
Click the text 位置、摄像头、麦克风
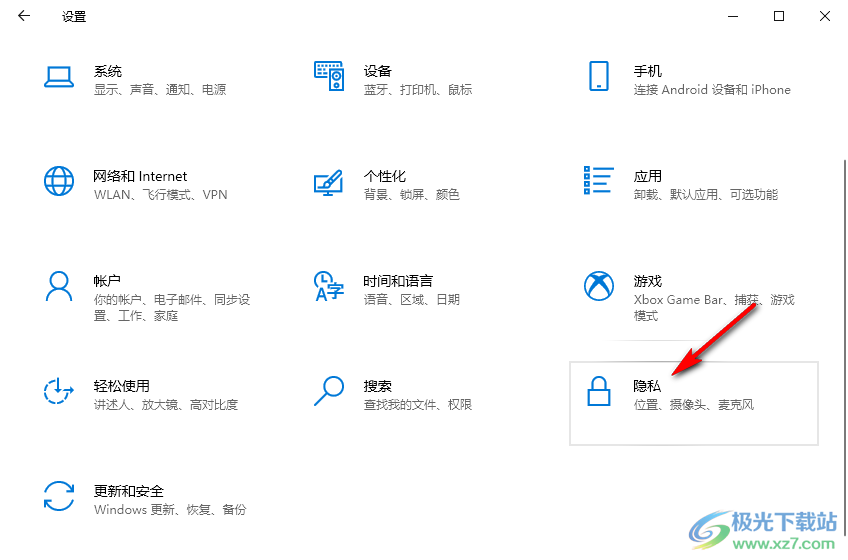click(694, 404)
